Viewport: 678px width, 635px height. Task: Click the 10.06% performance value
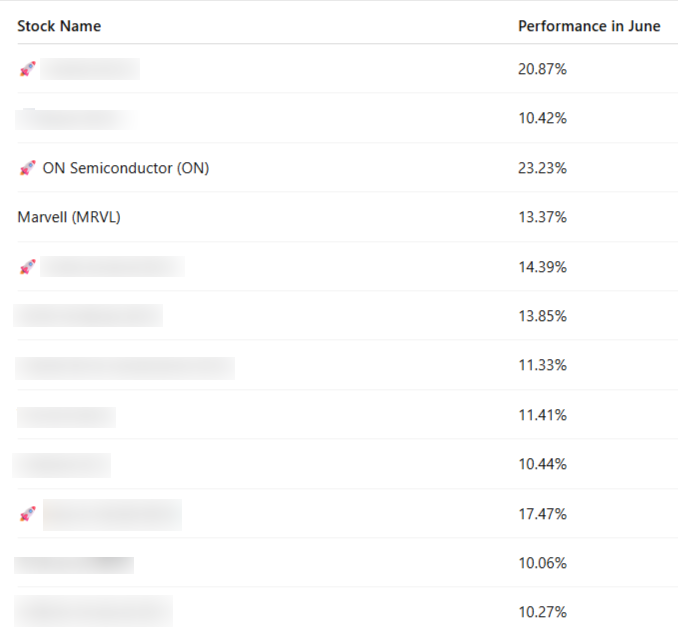[x=542, y=563]
